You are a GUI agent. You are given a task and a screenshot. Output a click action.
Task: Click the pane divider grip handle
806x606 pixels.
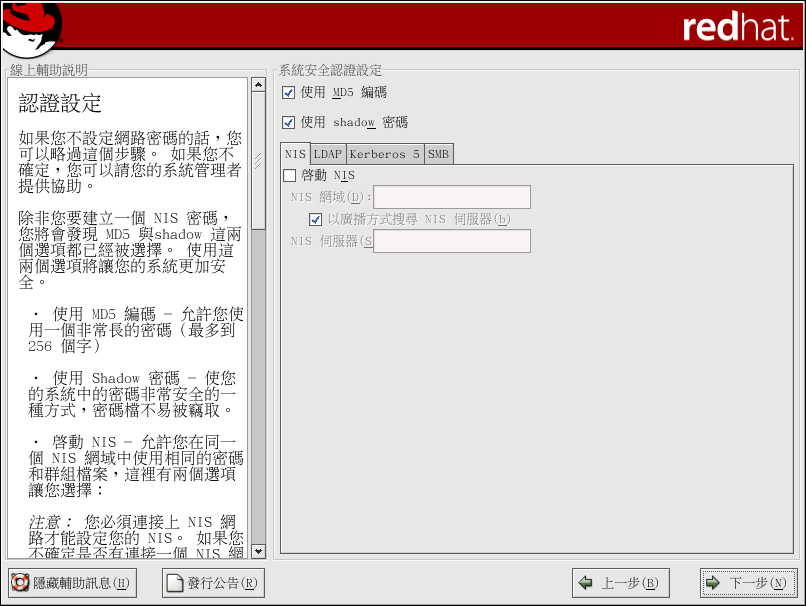coord(258,158)
